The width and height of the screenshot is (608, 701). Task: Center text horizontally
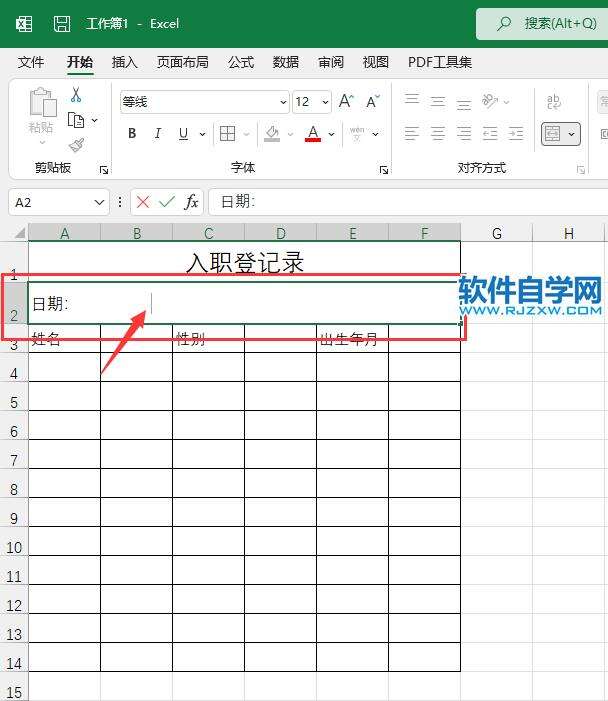pyautogui.click(x=438, y=133)
